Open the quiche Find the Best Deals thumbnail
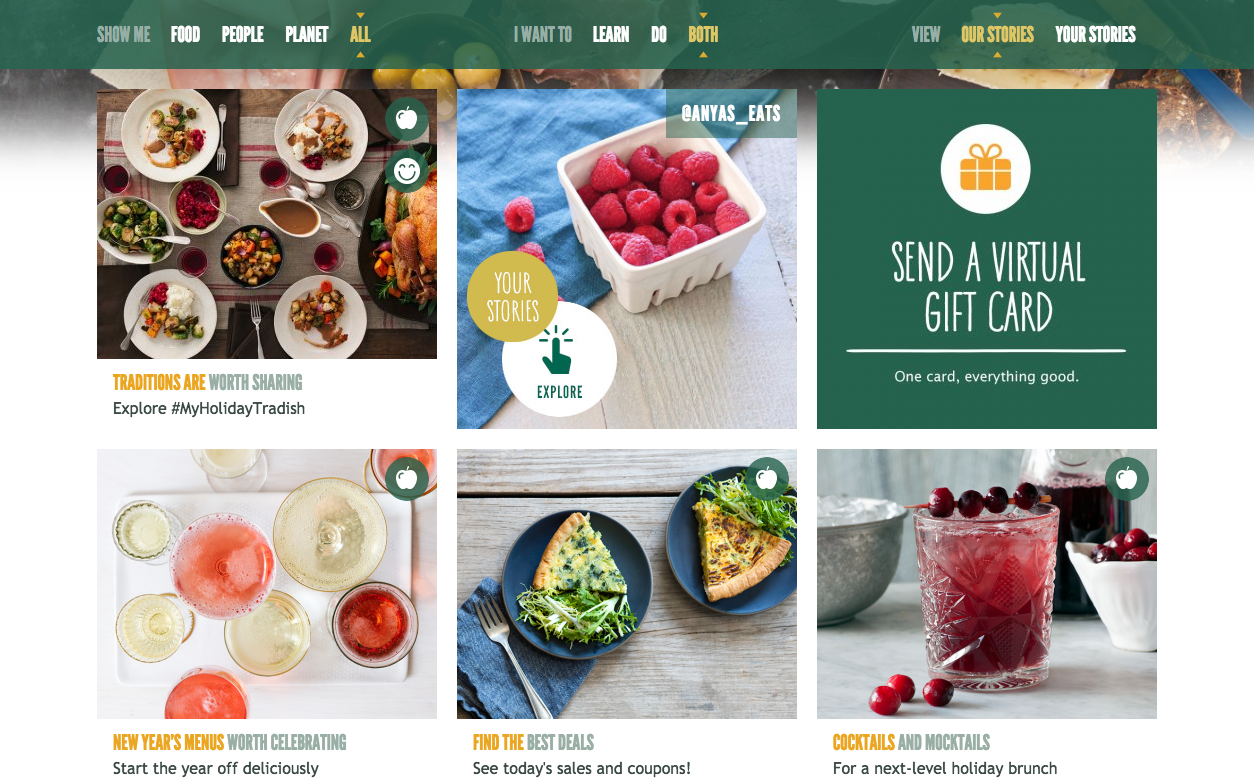Screen dimensions: 1254x784 [627, 584]
